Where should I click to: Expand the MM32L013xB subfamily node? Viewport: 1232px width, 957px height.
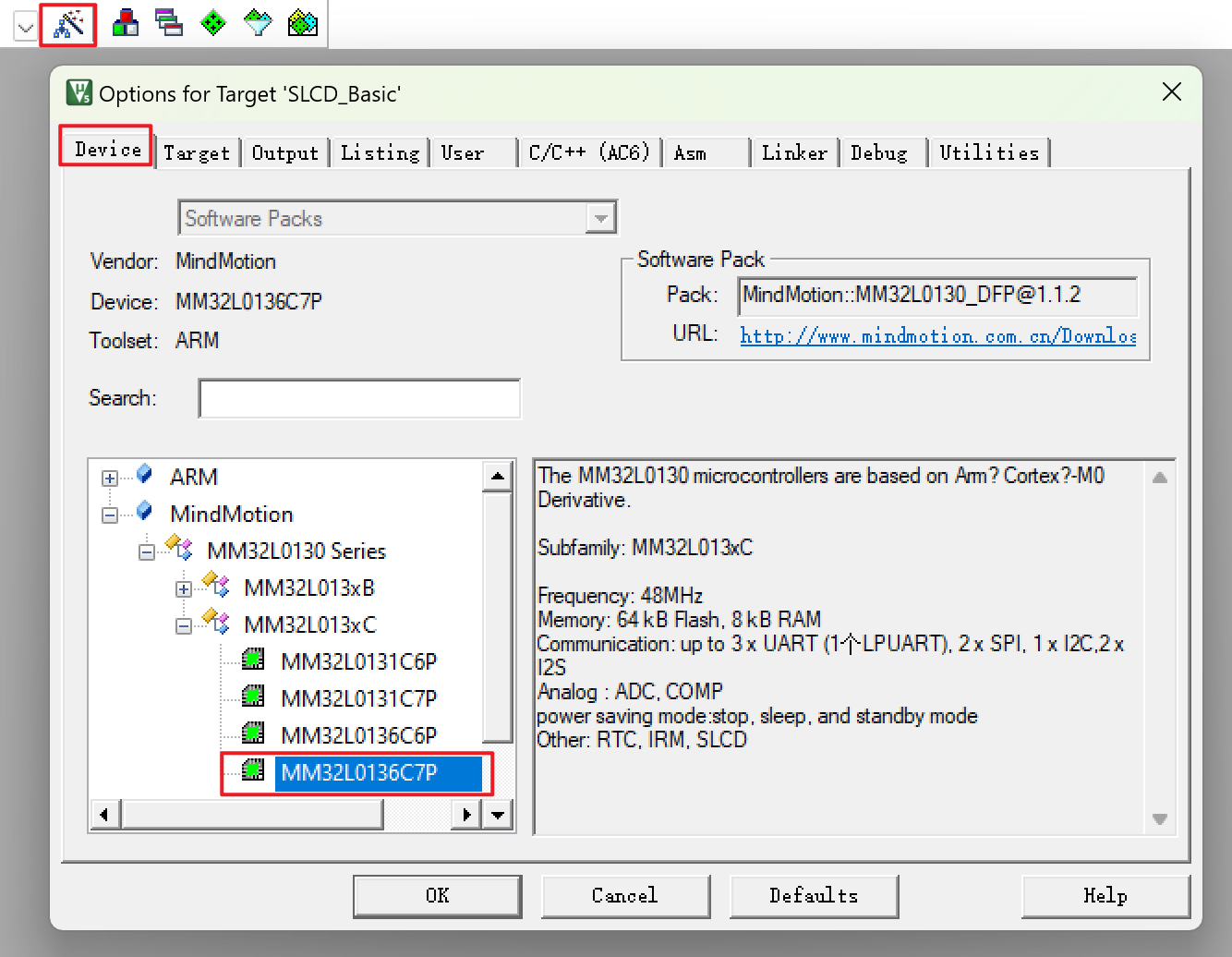coord(184,589)
